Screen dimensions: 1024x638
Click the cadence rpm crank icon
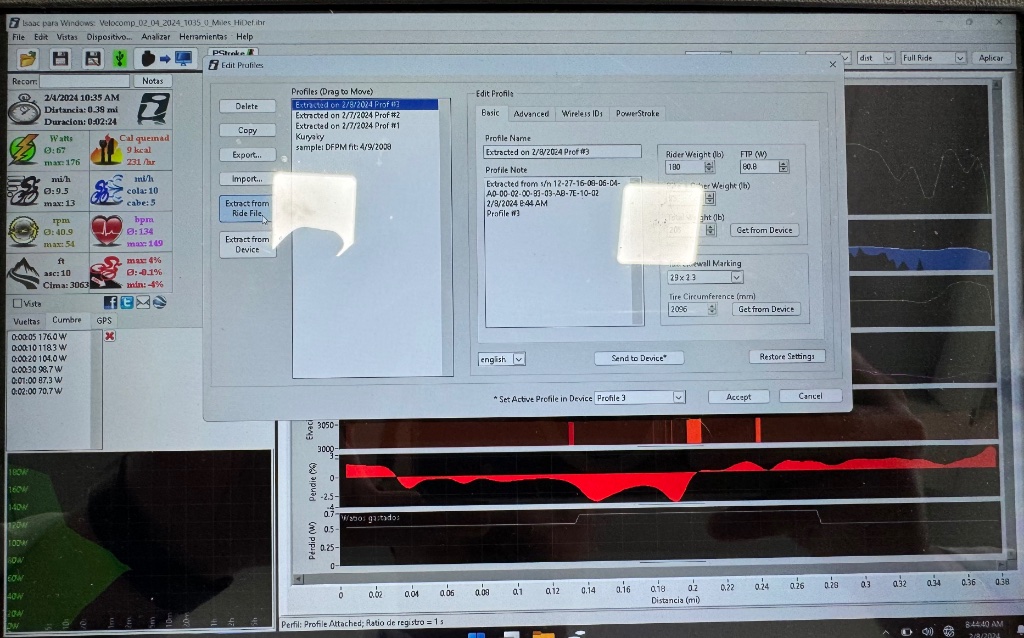click(x=24, y=231)
